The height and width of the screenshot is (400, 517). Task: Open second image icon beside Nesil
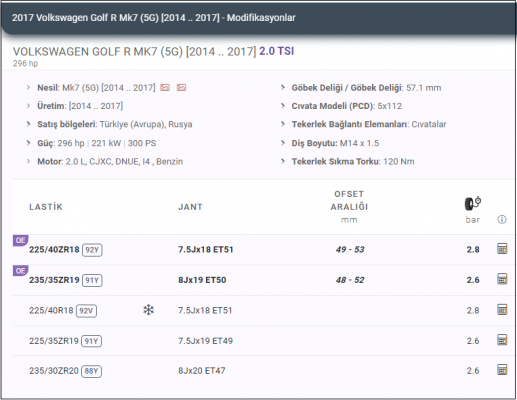[x=181, y=88]
